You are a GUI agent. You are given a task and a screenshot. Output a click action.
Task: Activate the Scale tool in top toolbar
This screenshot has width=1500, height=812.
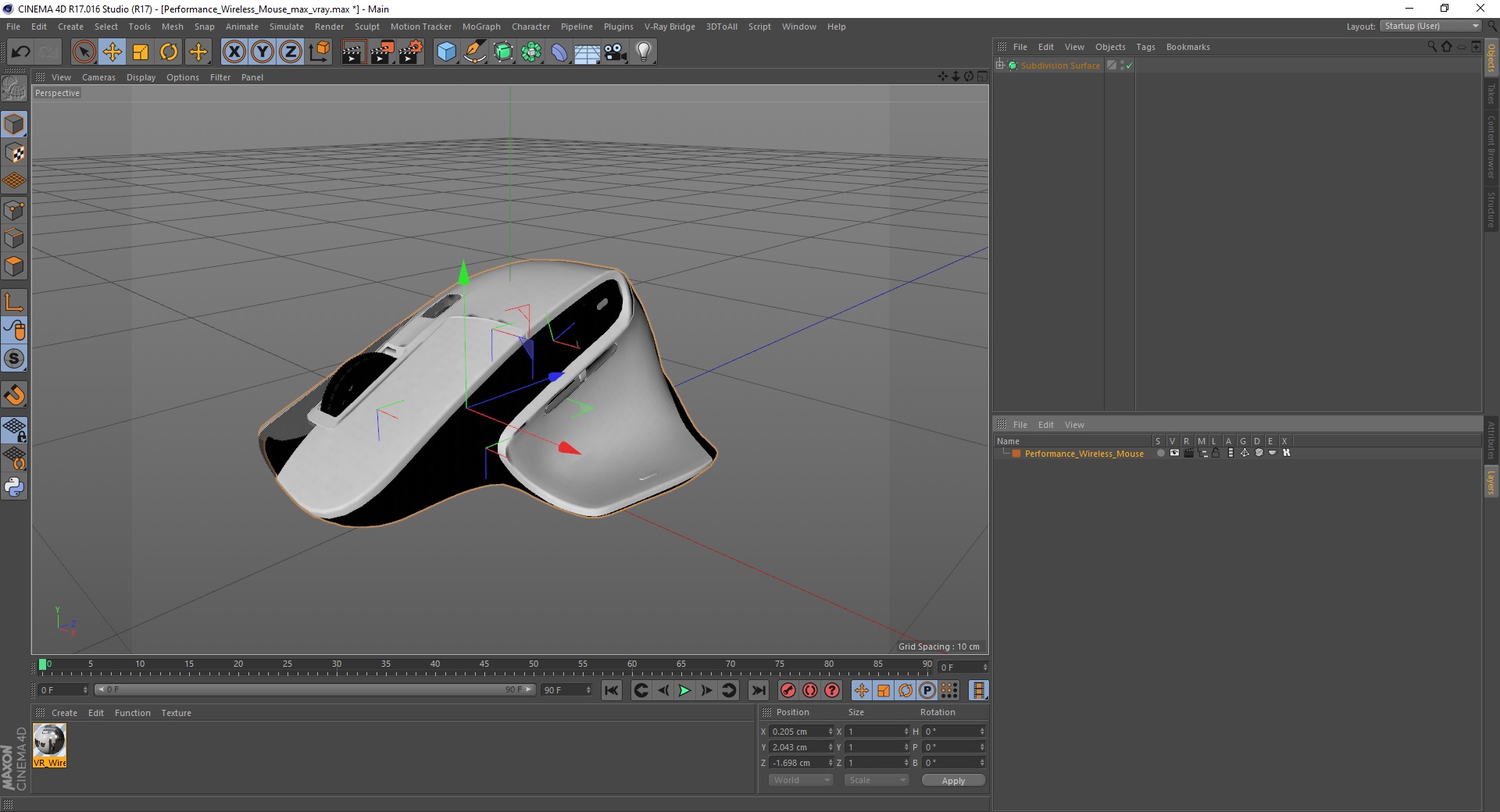141,52
